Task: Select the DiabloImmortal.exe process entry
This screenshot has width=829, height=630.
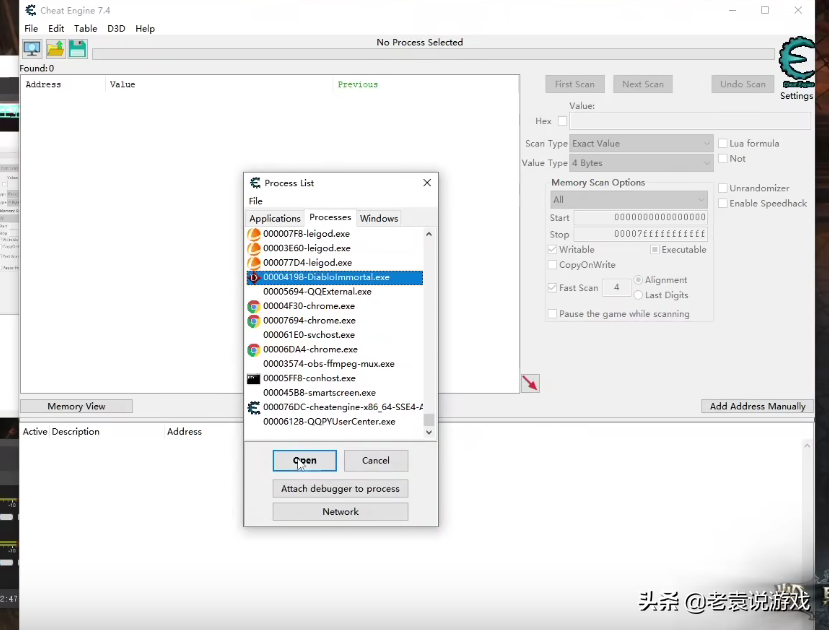Action: click(326, 277)
